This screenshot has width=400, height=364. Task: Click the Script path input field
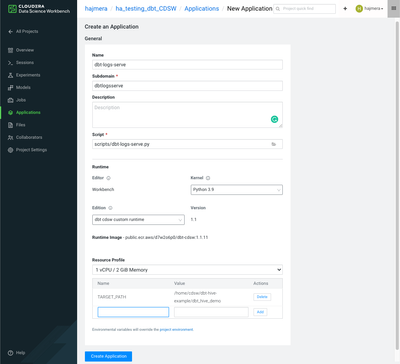187,144
